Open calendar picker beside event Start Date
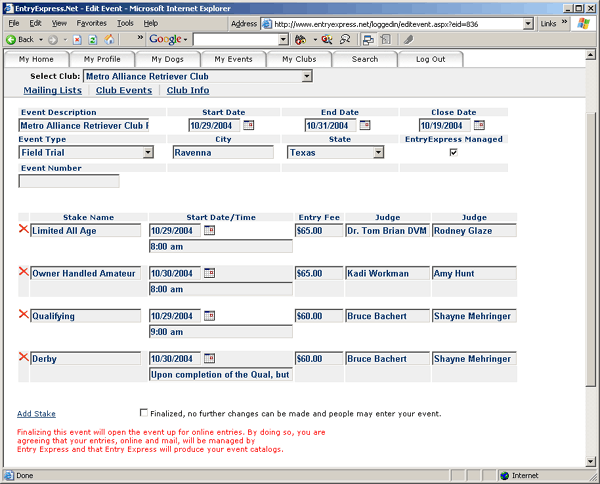This screenshot has width=600, height=484. point(249,126)
